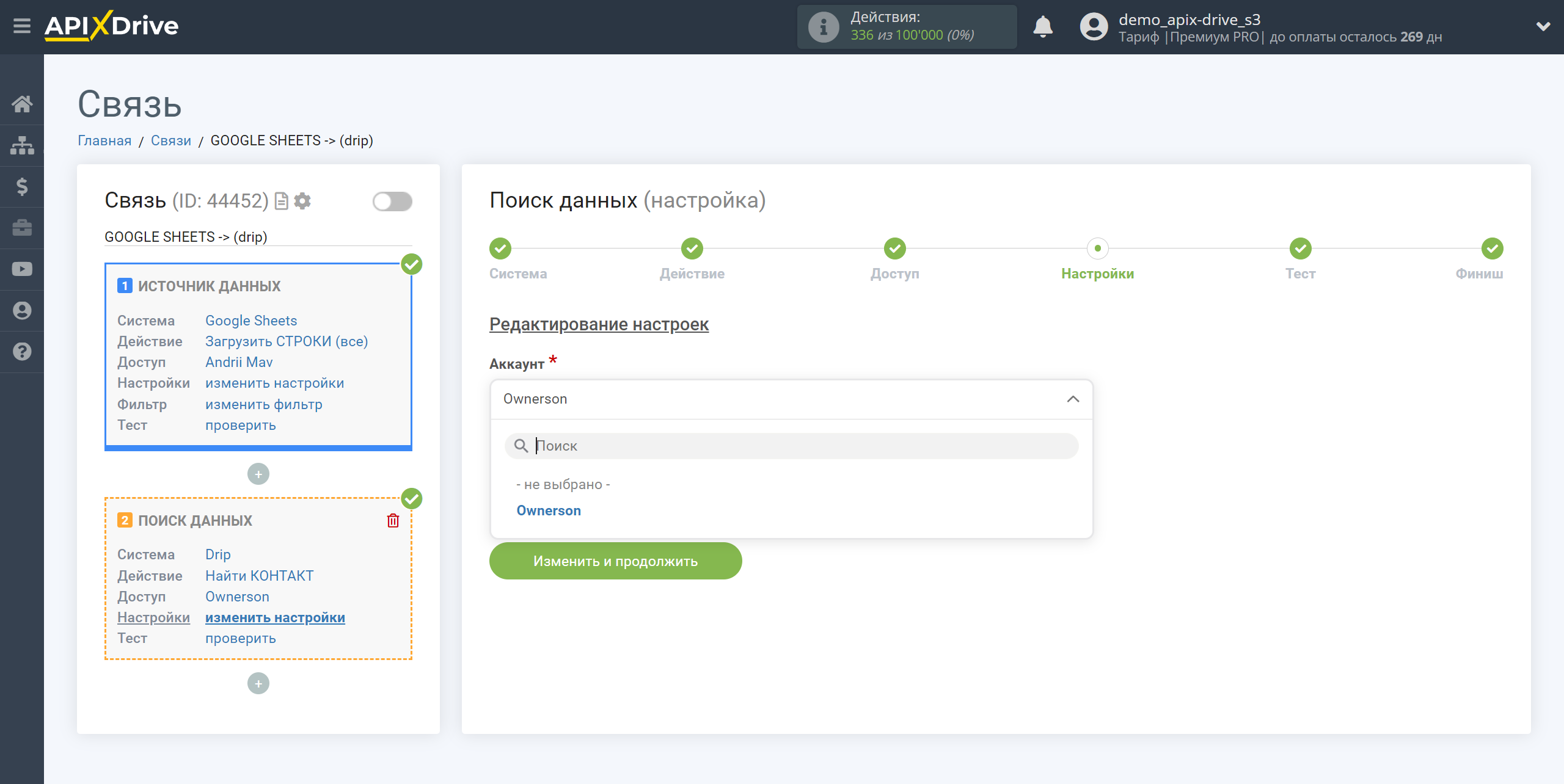Click изменить фильтр link

(x=263, y=404)
